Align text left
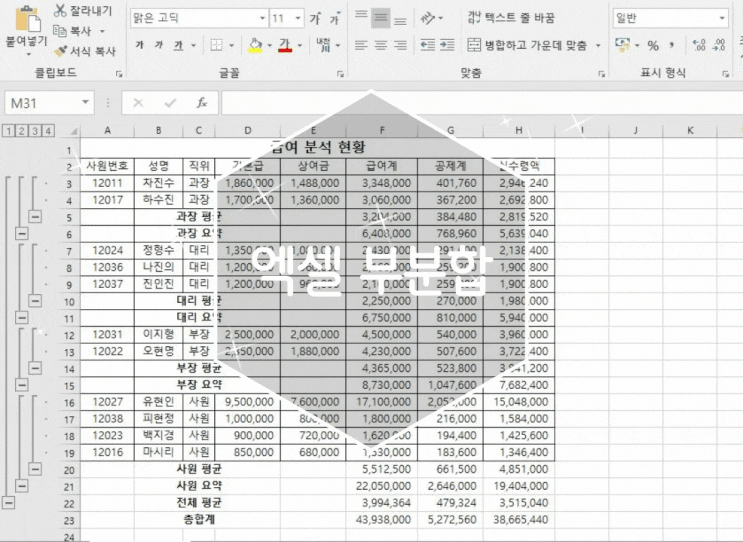The image size is (743, 542). coord(361,45)
